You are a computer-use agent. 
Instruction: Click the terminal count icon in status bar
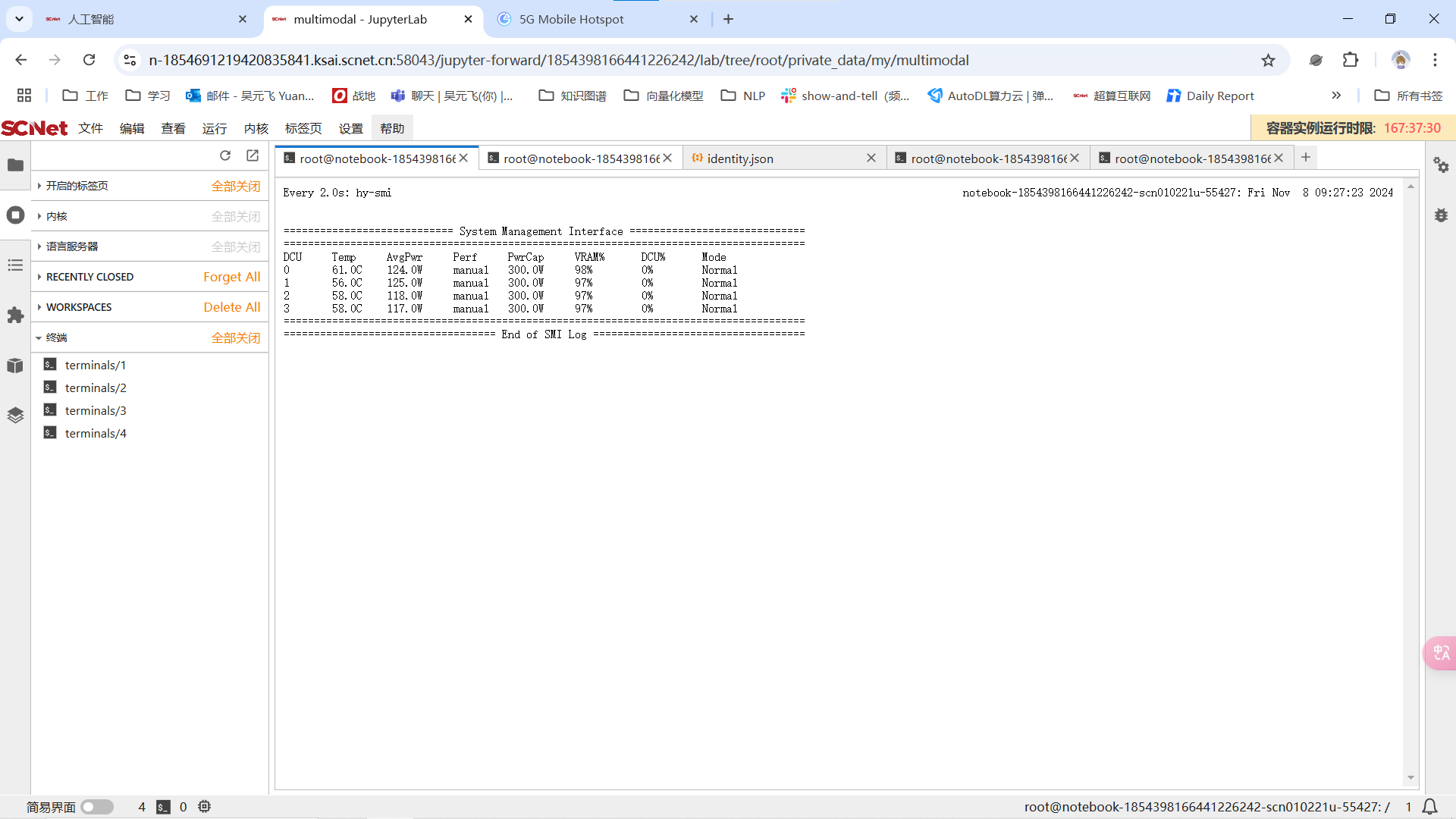pyautogui.click(x=163, y=807)
